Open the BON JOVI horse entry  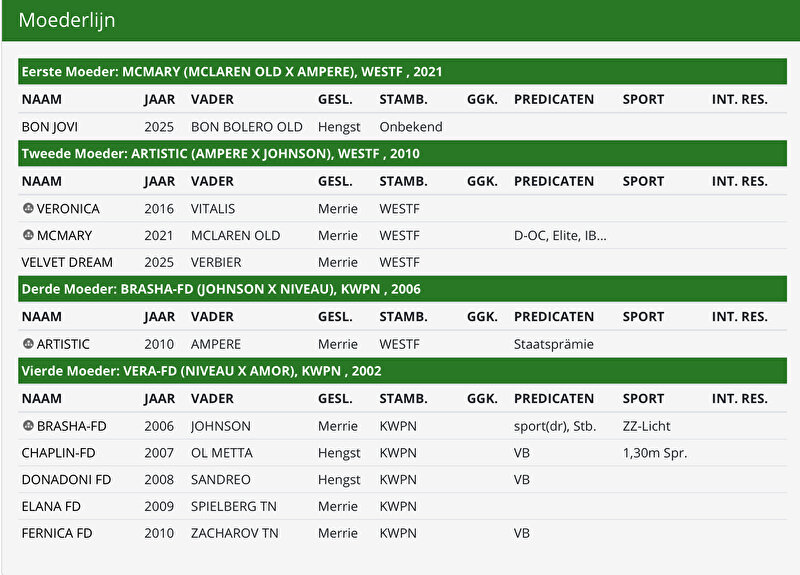pyautogui.click(x=50, y=127)
